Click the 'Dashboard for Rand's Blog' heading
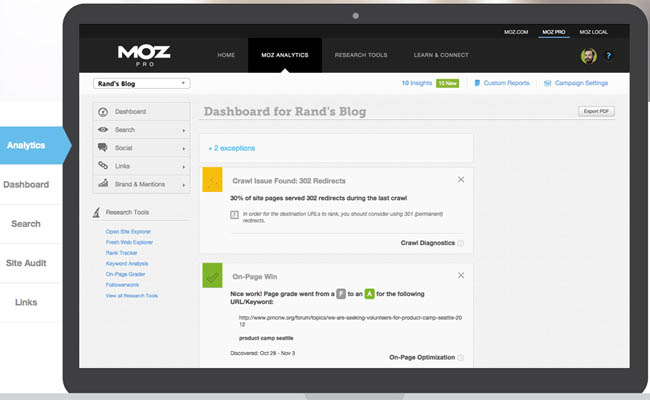 tap(285, 112)
